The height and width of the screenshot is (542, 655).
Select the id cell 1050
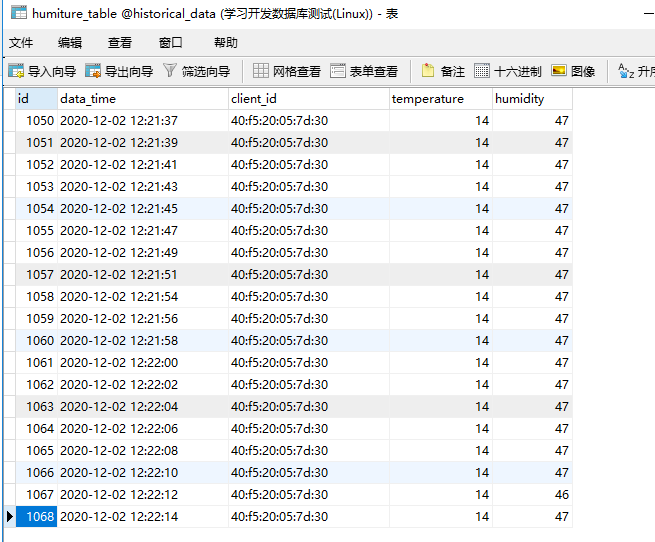[36, 121]
